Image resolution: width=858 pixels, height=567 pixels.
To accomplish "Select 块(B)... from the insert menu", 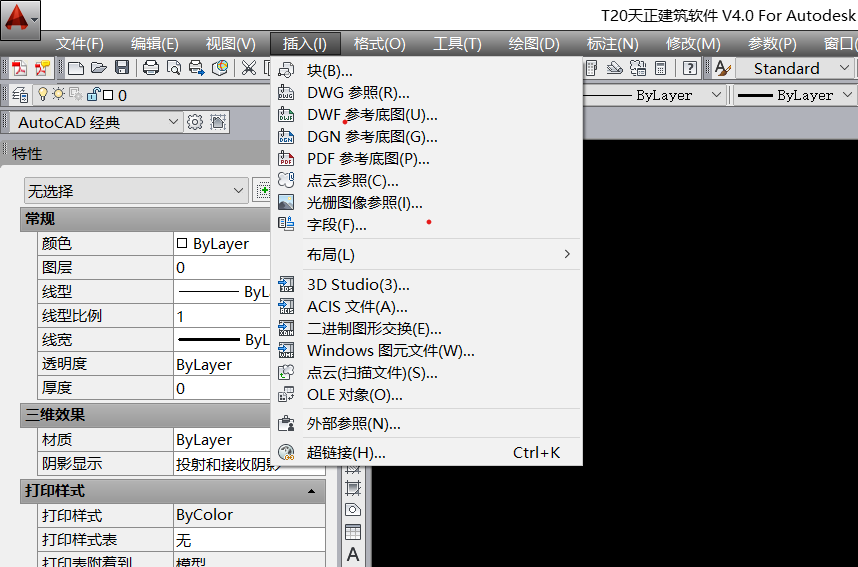I will click(x=427, y=71).
